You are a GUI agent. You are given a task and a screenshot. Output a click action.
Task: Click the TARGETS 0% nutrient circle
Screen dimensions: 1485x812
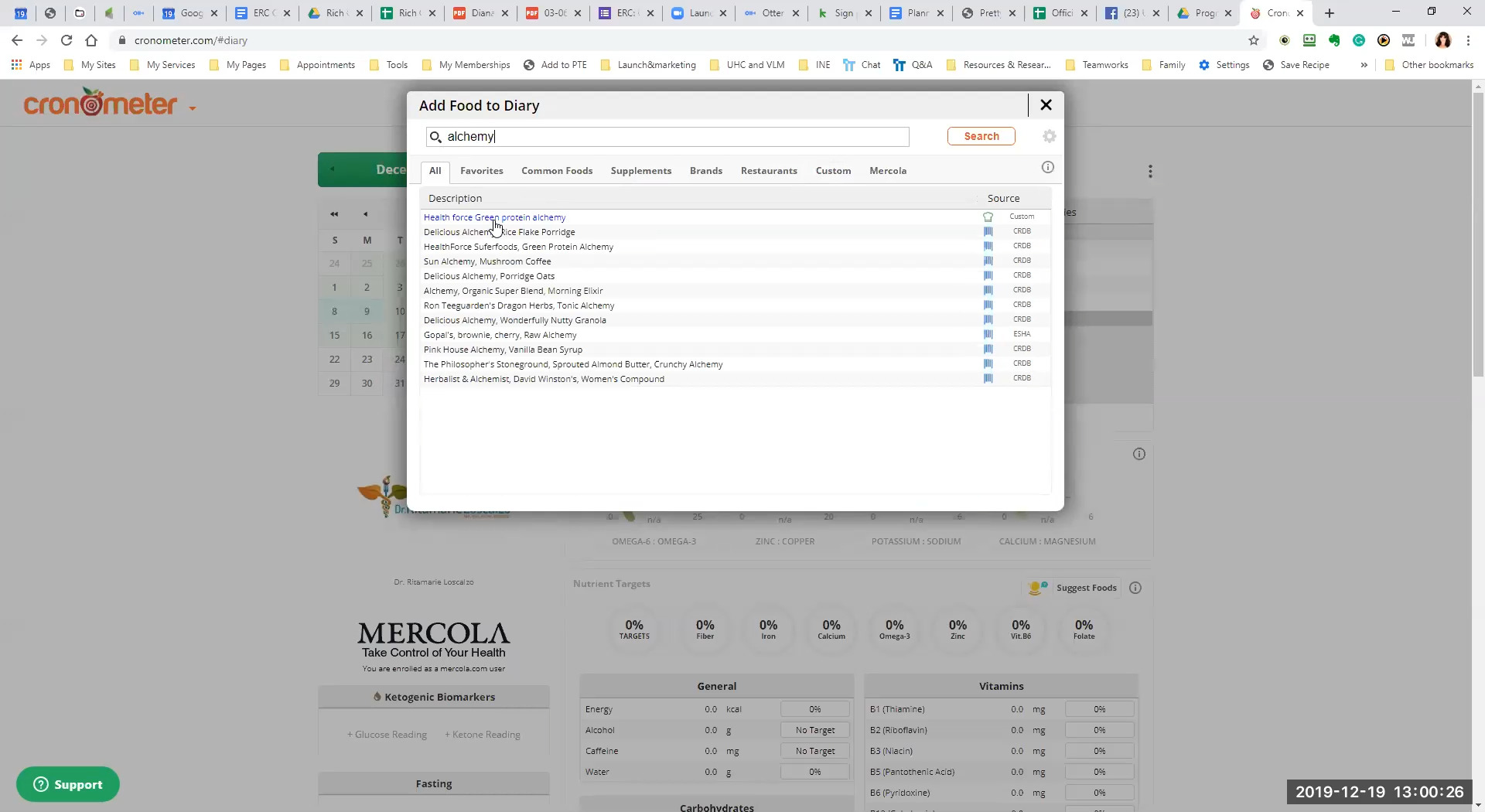(x=634, y=629)
